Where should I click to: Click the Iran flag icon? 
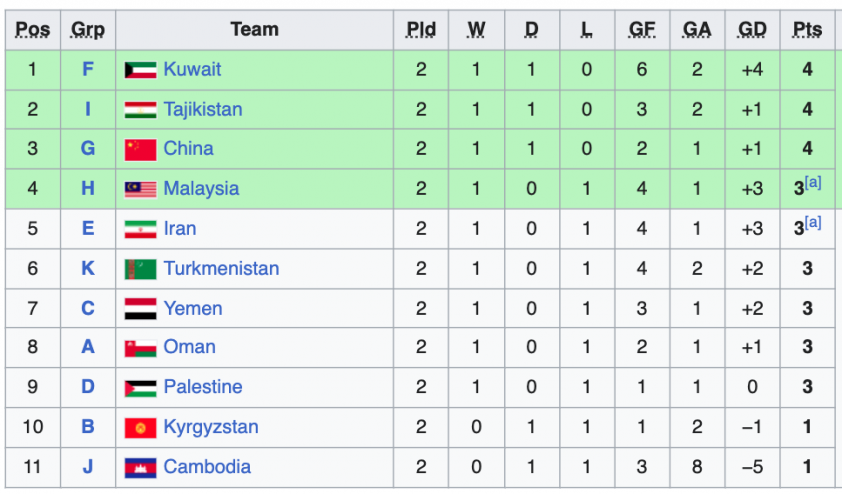click(140, 229)
